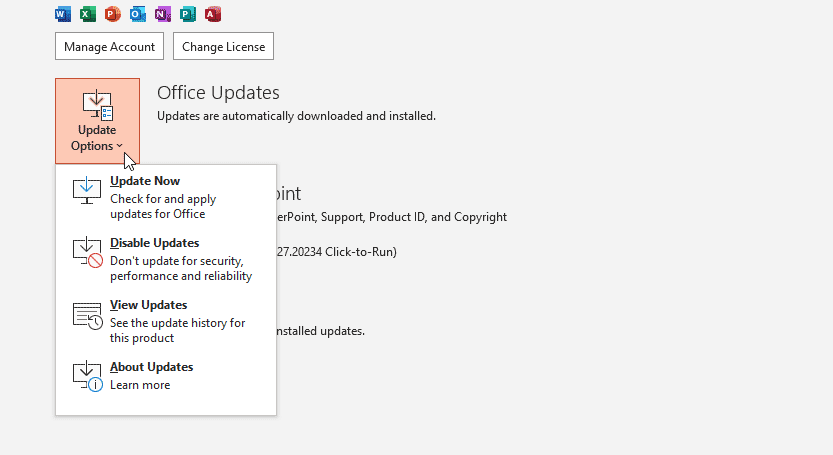Viewport: 833px width, 455px height.
Task: Select the About Updates menu title
Action: 151,367
